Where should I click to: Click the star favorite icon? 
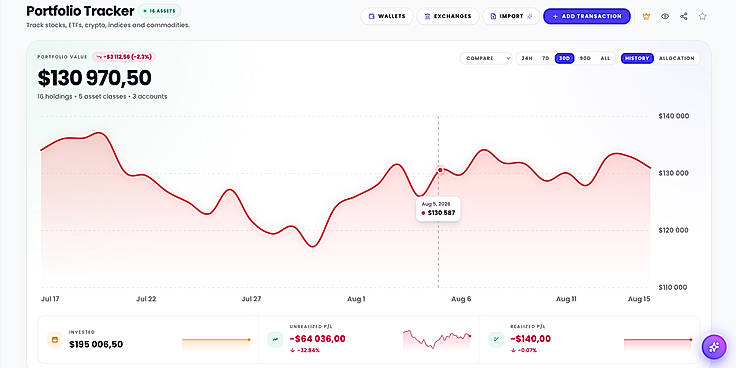coord(703,16)
